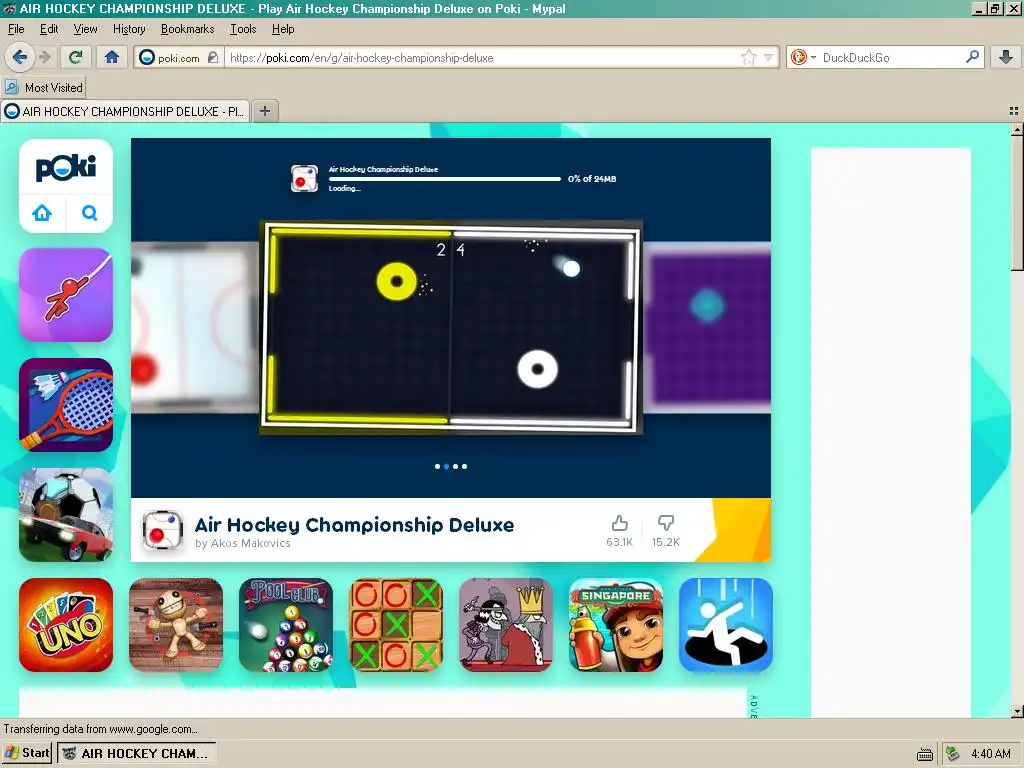Go back with the browser back arrow
This screenshot has height=768, width=1024.
coord(20,57)
